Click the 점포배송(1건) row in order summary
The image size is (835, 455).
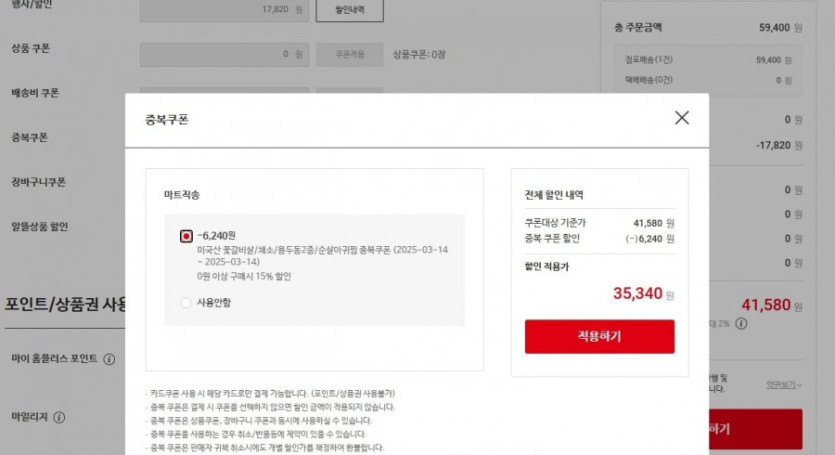(x=708, y=60)
